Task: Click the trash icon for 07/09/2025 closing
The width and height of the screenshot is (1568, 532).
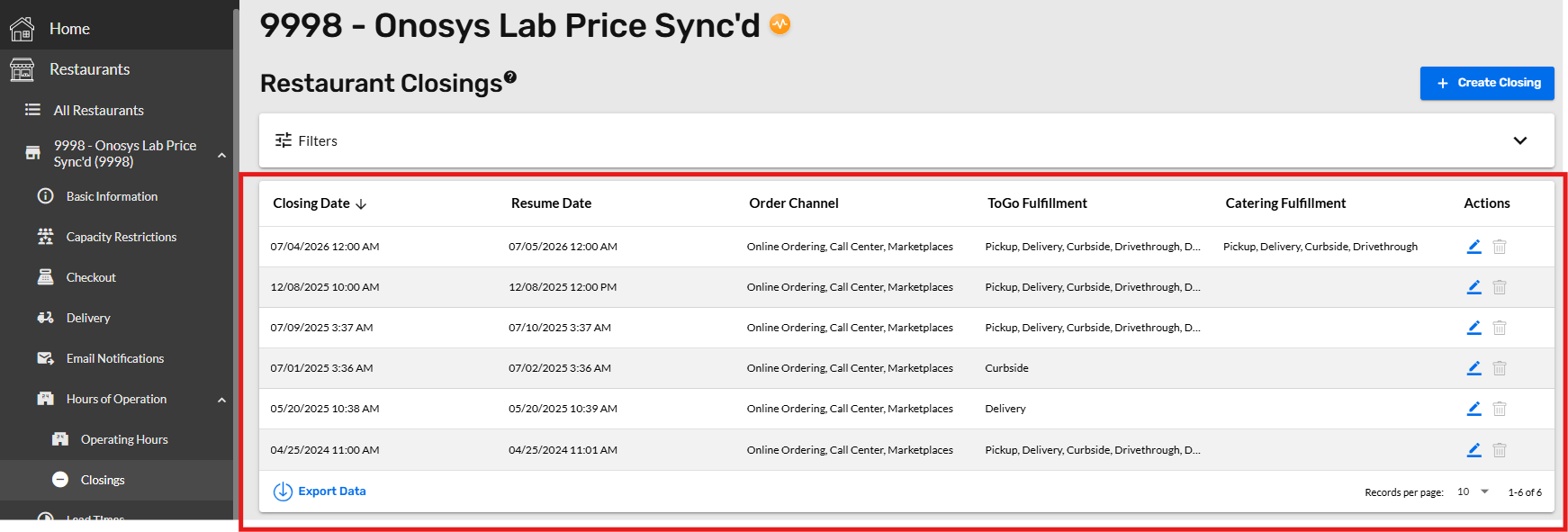Action: 1500,328
